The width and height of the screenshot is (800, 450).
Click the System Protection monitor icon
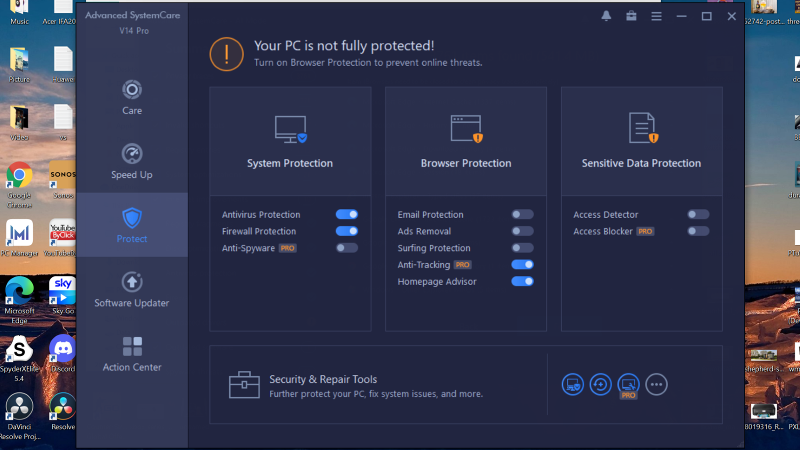point(290,128)
